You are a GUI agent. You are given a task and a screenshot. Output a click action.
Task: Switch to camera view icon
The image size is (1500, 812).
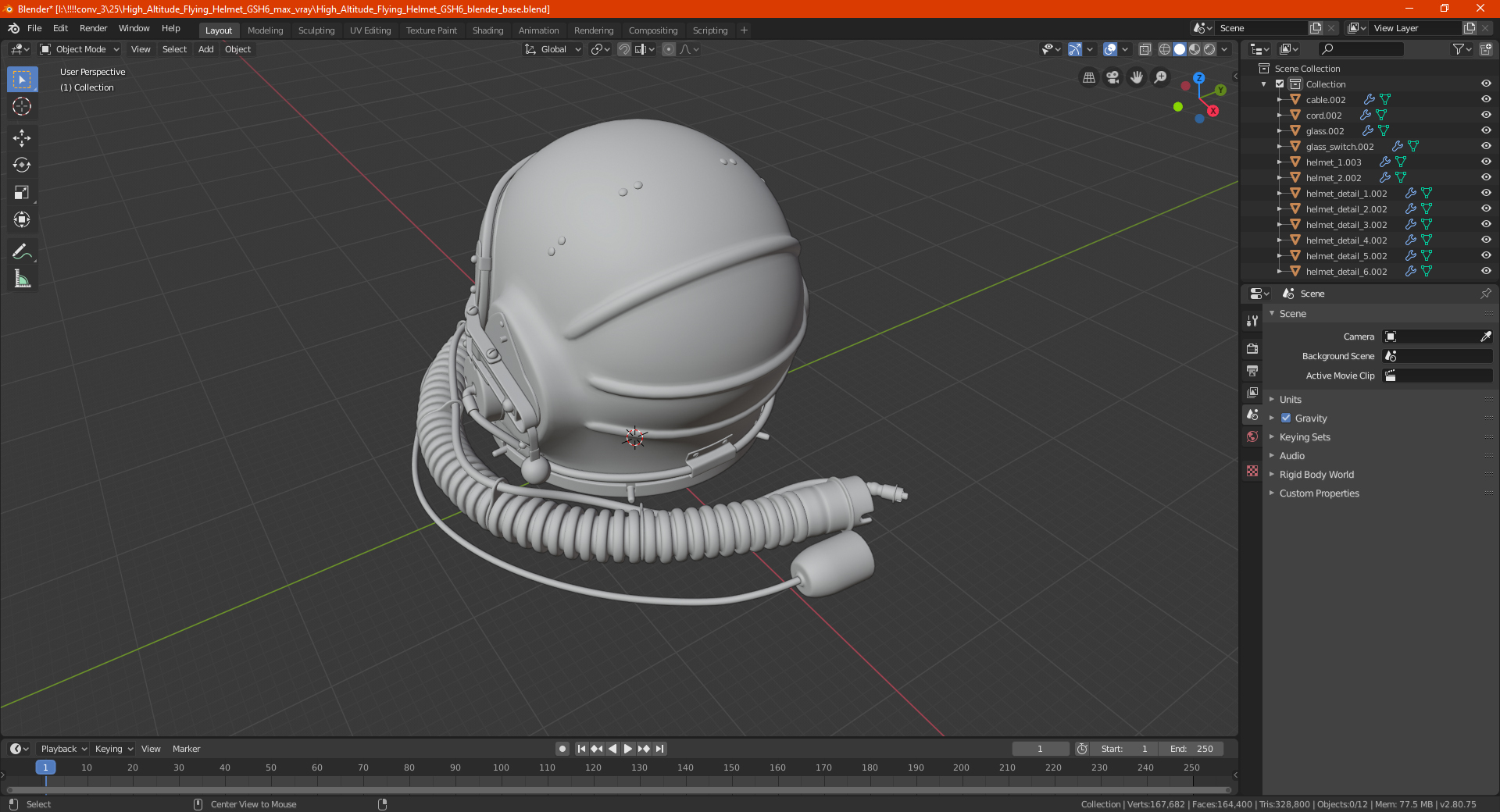click(1112, 77)
